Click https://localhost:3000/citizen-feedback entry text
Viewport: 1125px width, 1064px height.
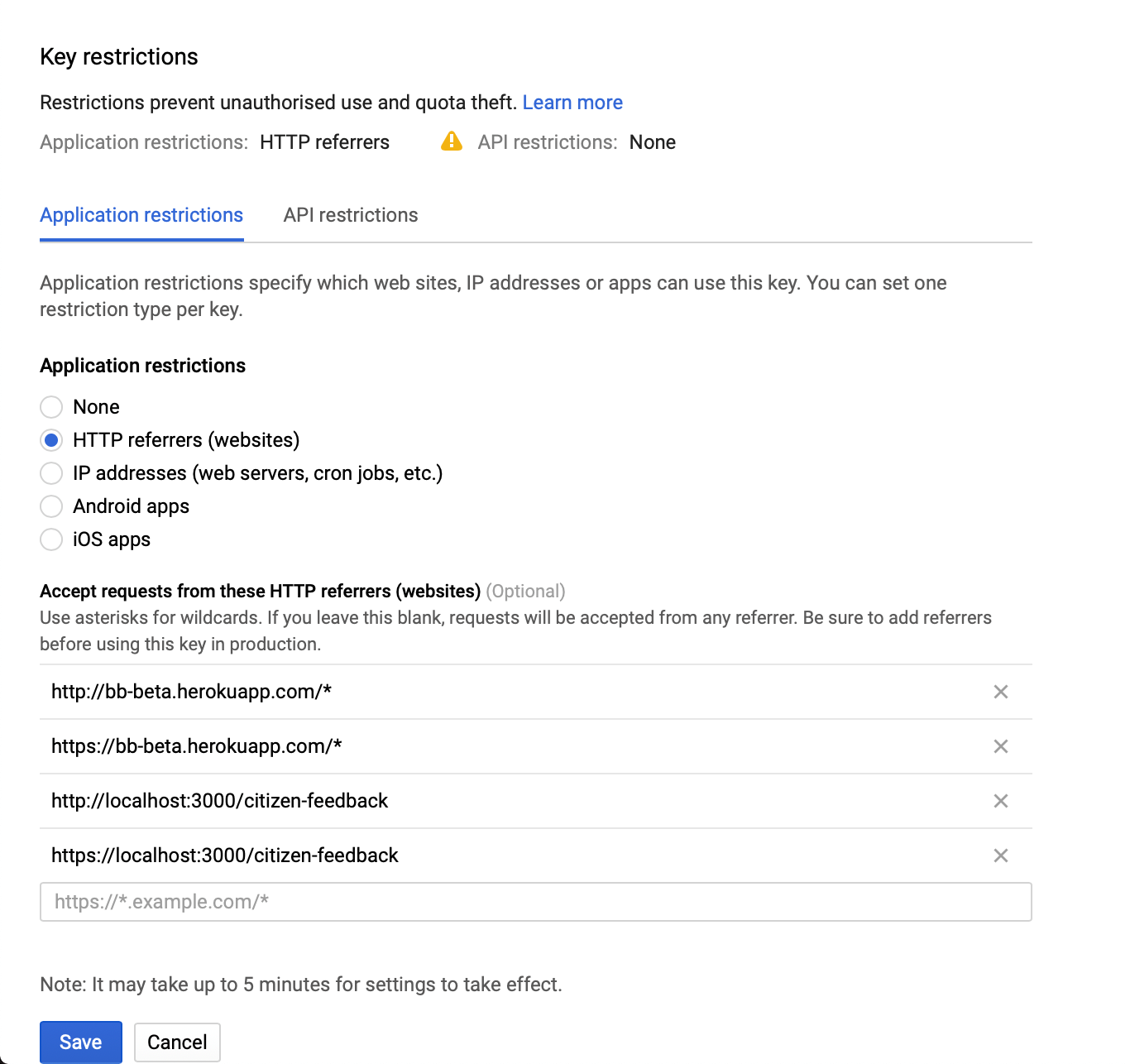(225, 856)
